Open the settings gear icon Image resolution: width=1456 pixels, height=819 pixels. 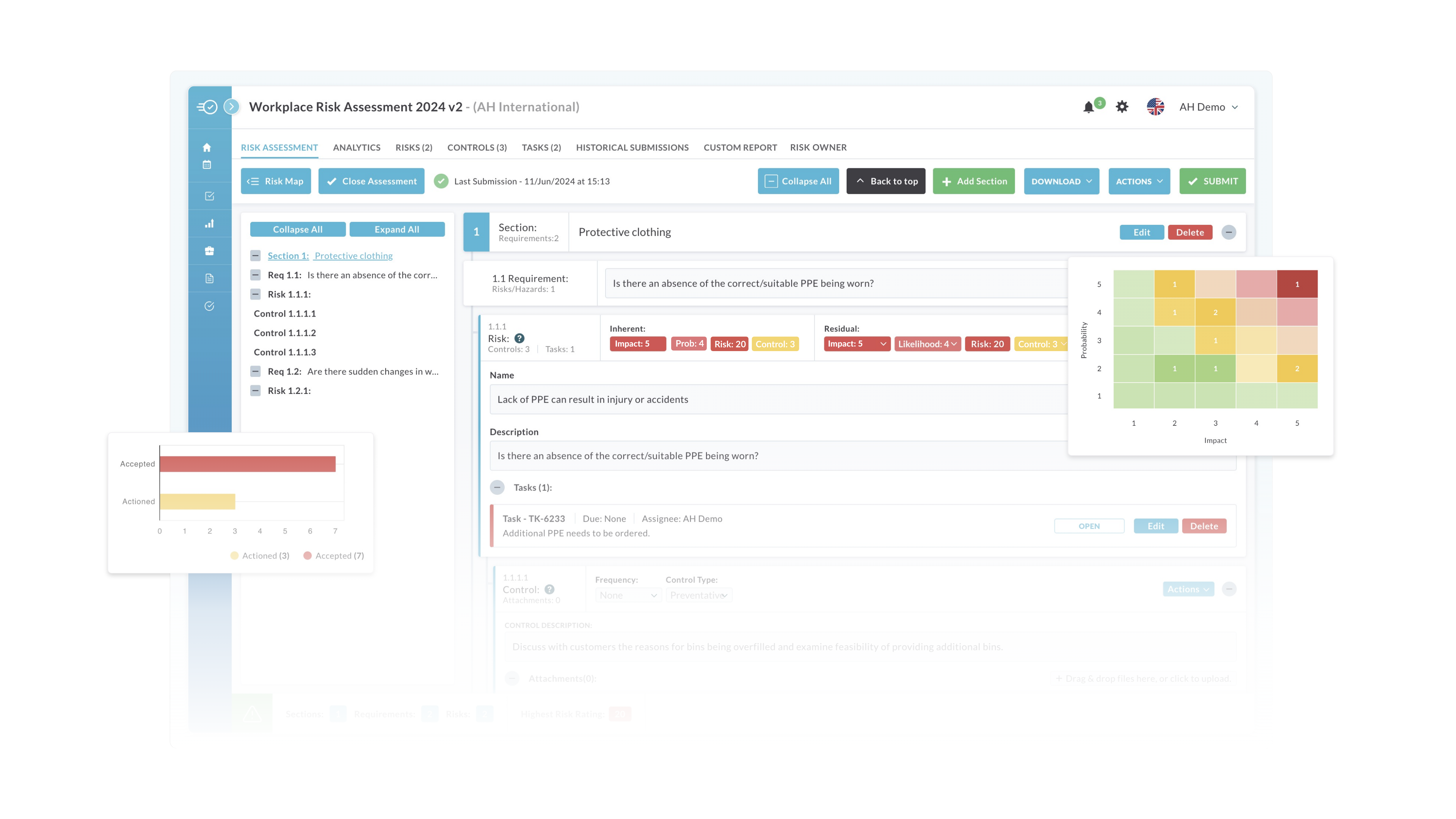pos(1122,107)
